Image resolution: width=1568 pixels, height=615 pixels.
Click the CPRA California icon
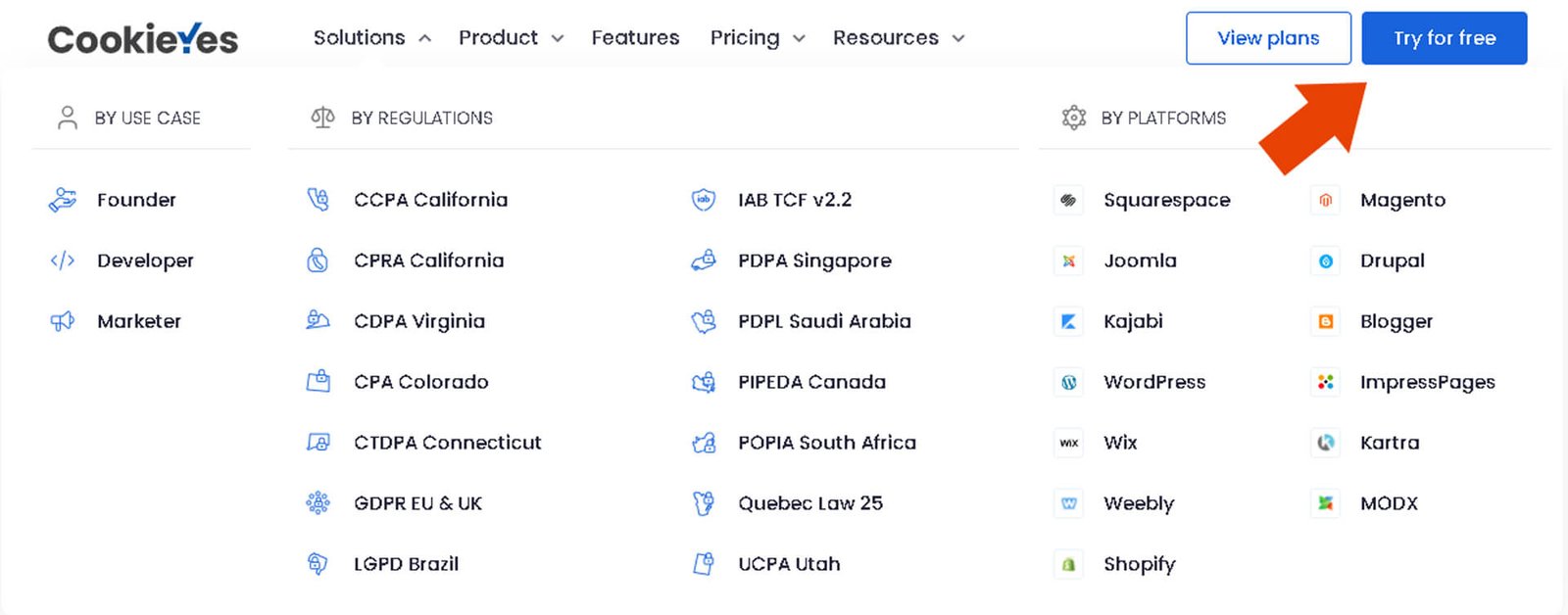[x=318, y=260]
